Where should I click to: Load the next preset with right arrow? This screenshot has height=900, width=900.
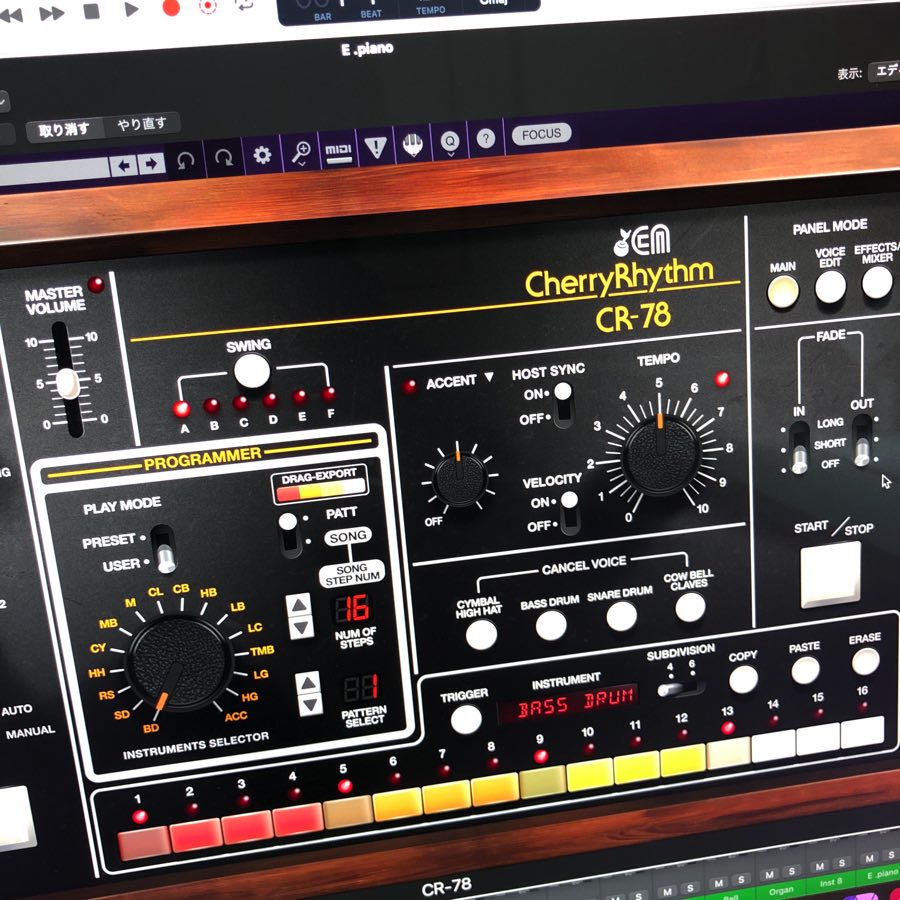click(x=151, y=165)
